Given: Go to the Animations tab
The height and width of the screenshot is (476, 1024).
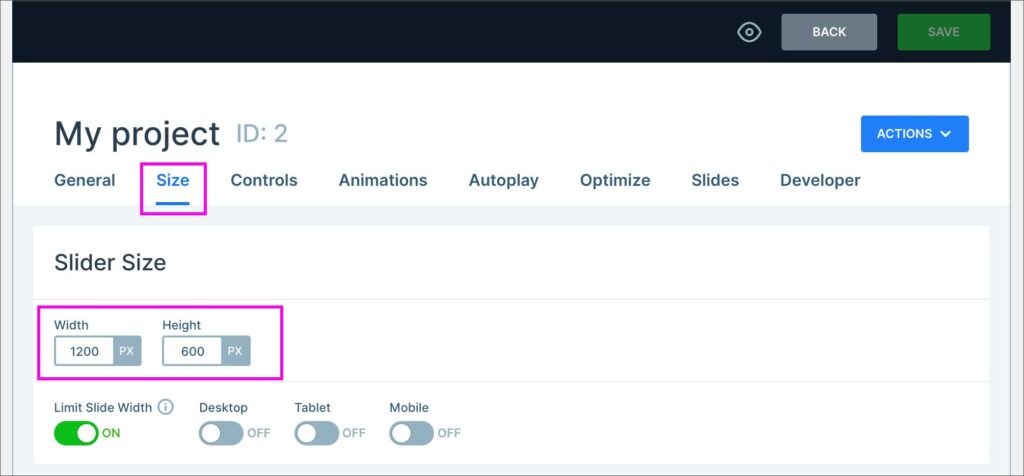Looking at the screenshot, I should point(383,181).
